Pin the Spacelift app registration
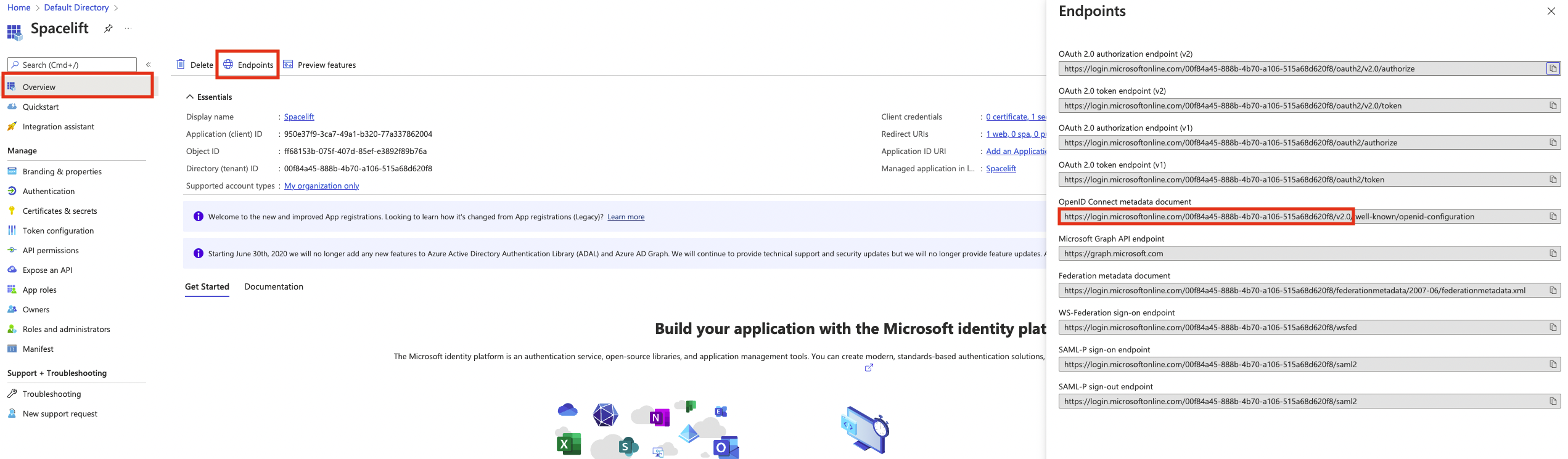 point(109,28)
